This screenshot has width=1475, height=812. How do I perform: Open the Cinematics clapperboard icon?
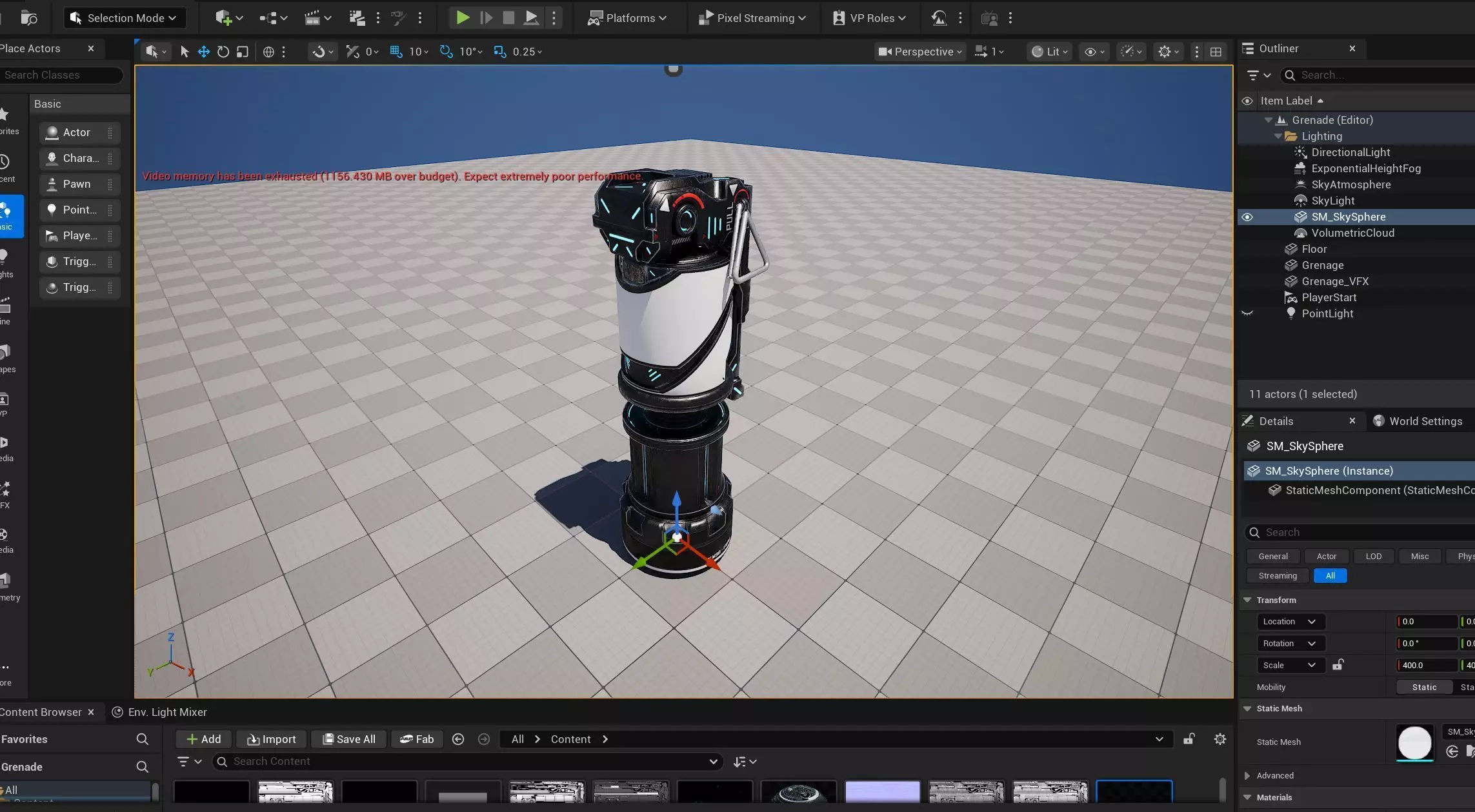(x=317, y=18)
